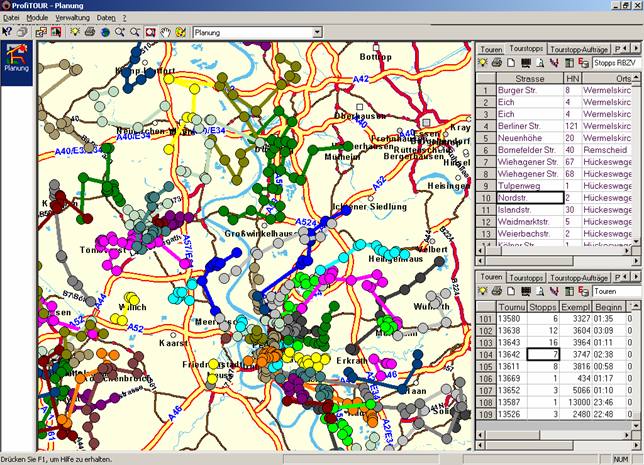
Task: Select exemplar value 13000 cell
Action: (x=575, y=403)
